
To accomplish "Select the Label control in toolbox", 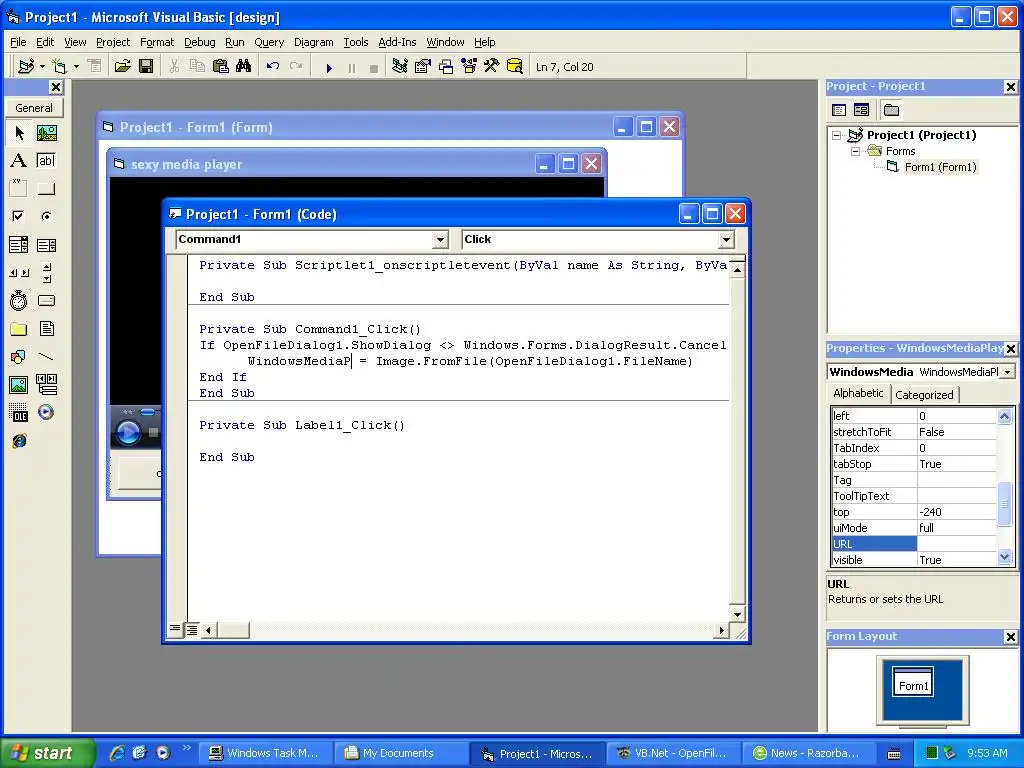I will (x=19, y=161).
